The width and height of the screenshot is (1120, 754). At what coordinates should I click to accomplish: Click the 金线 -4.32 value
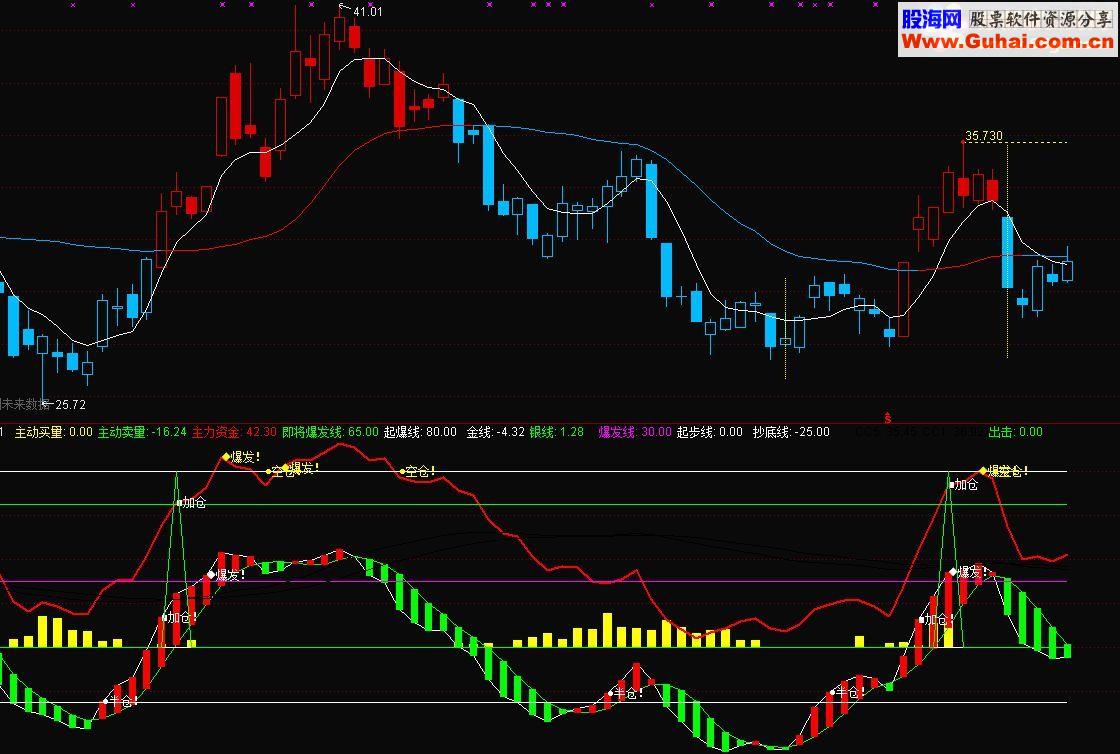(x=496, y=432)
